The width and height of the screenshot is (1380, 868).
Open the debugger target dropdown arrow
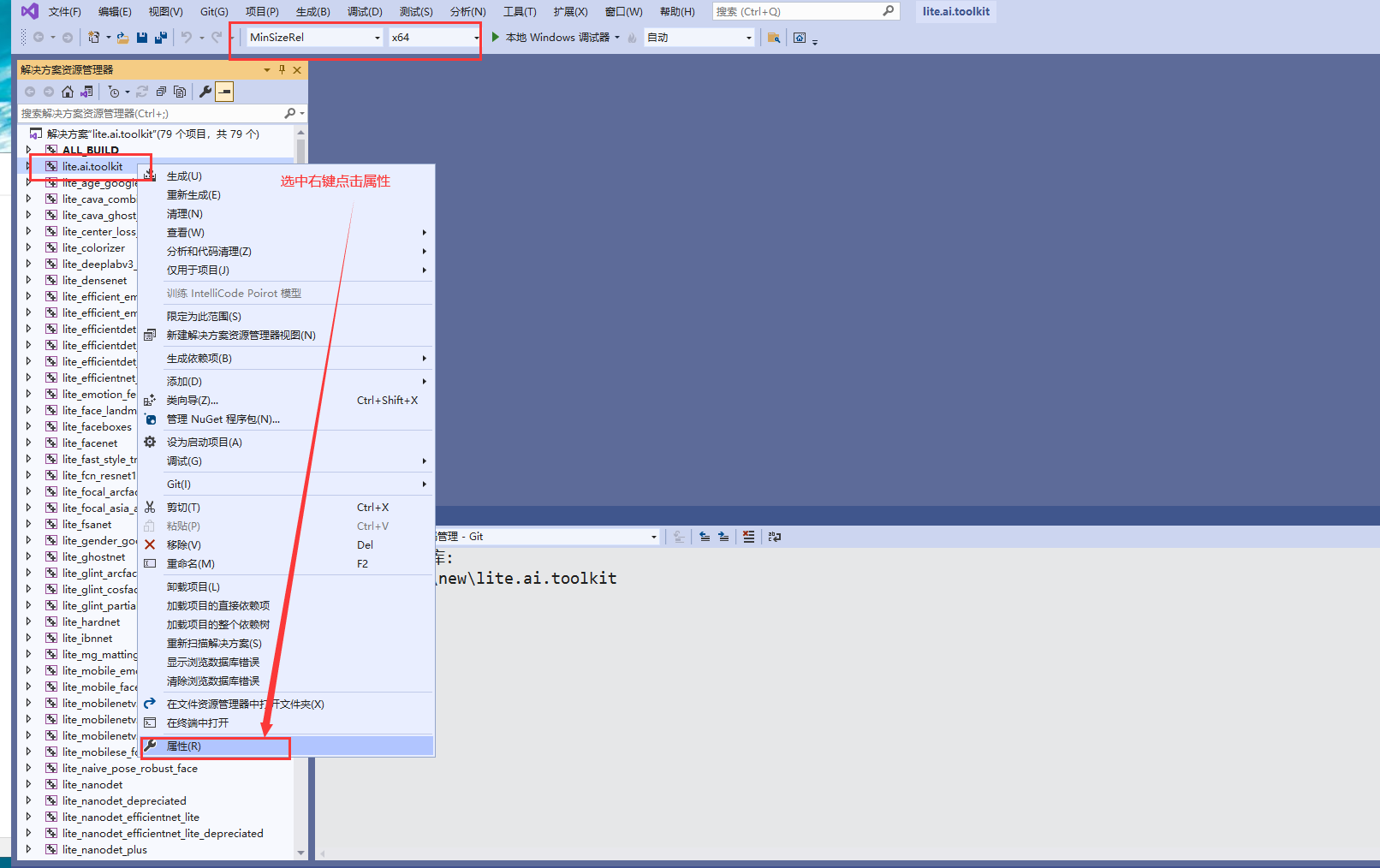617,37
